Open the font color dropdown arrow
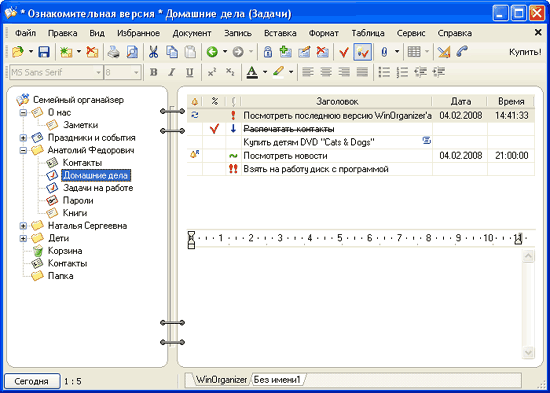This screenshot has width=550, height=393. tap(265, 72)
